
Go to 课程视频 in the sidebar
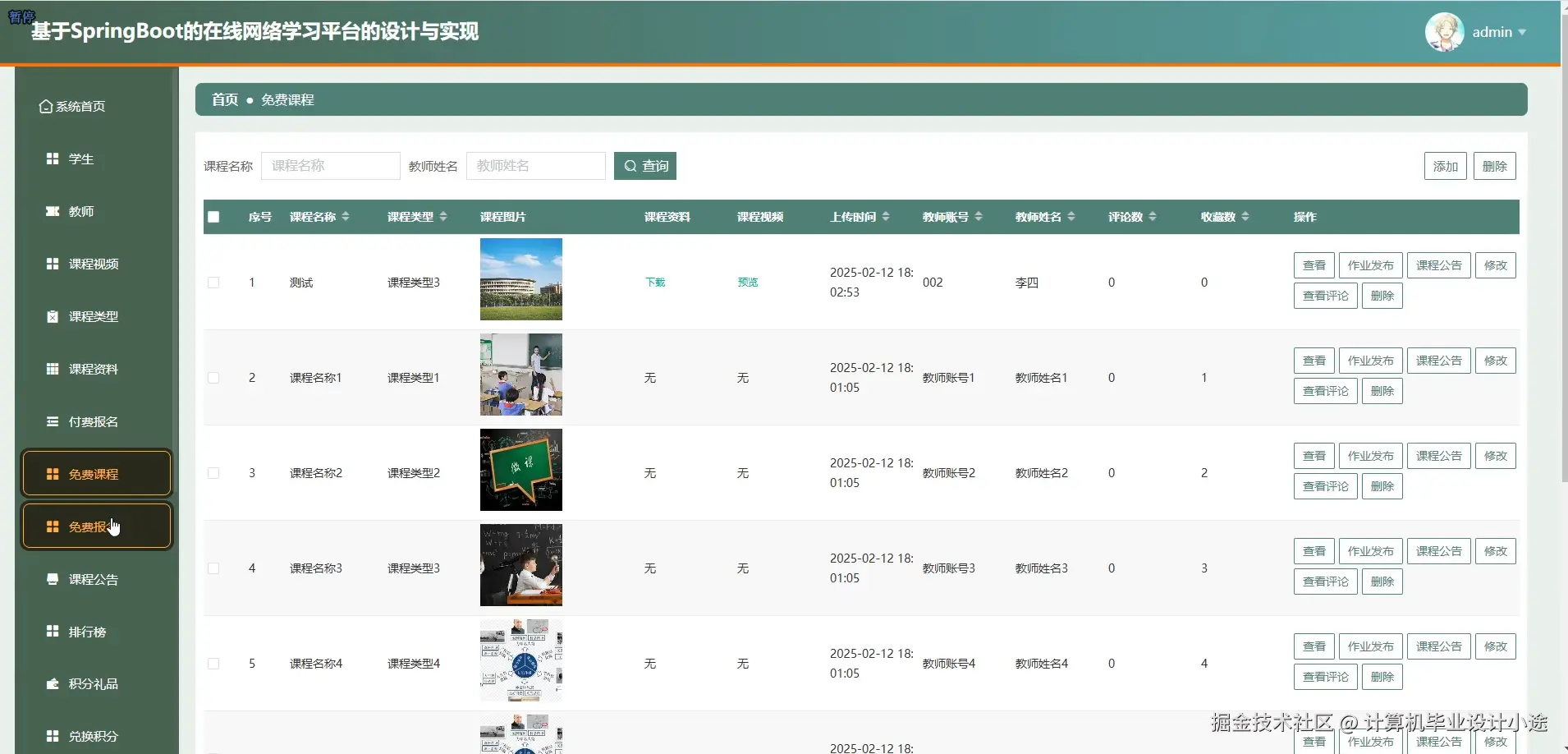(97, 264)
